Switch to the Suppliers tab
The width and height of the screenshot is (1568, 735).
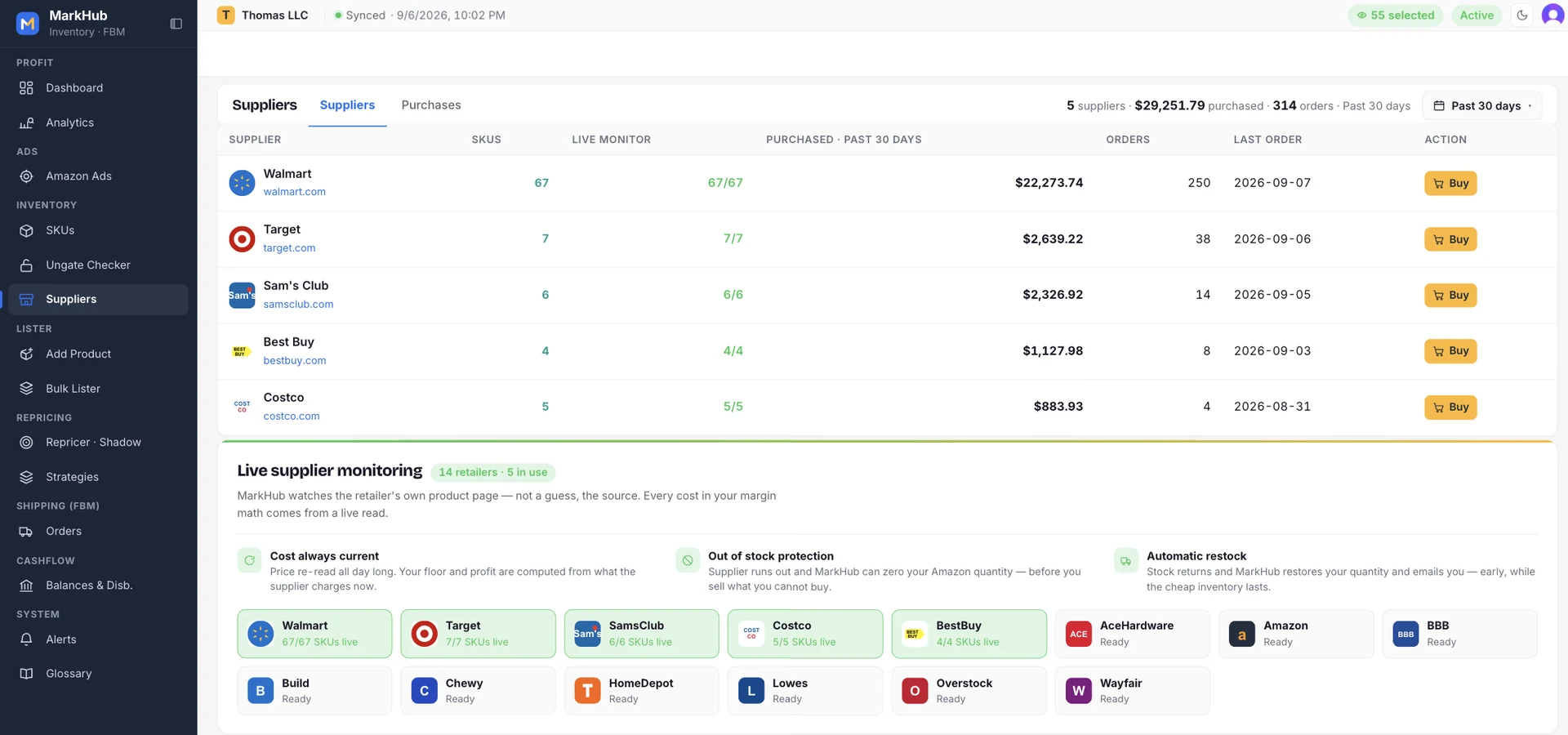point(347,105)
